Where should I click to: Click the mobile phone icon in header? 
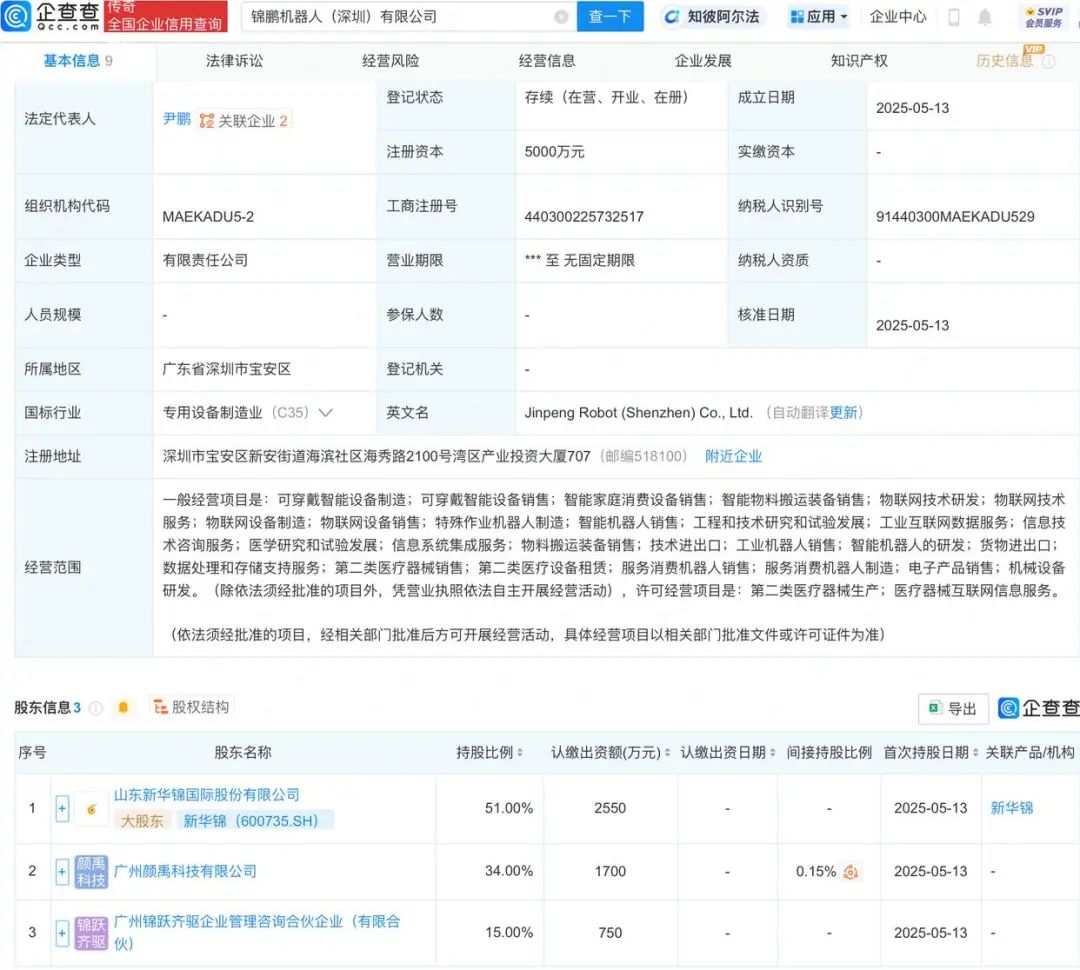pos(954,17)
